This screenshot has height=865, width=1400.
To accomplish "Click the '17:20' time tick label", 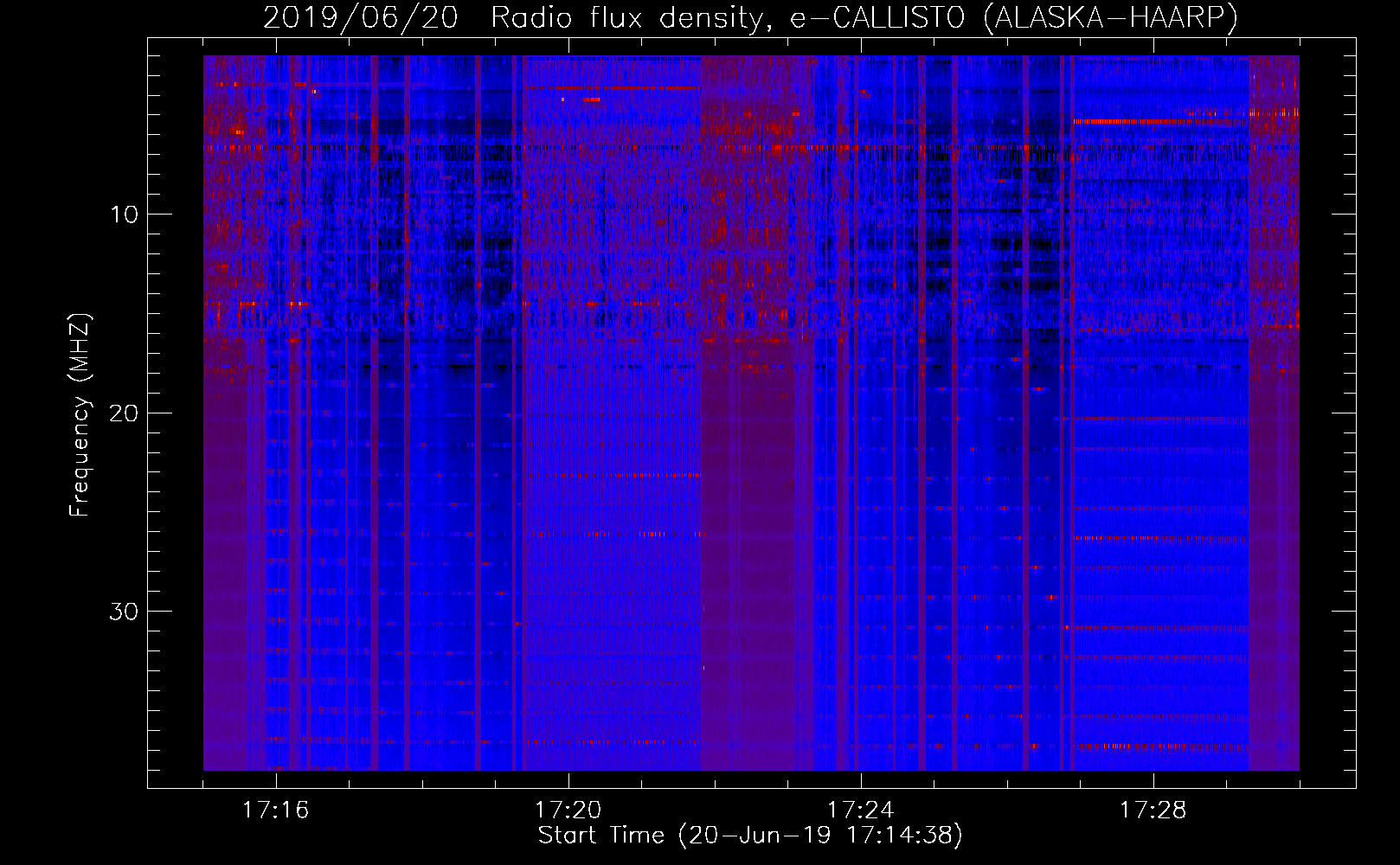I will tap(568, 811).
